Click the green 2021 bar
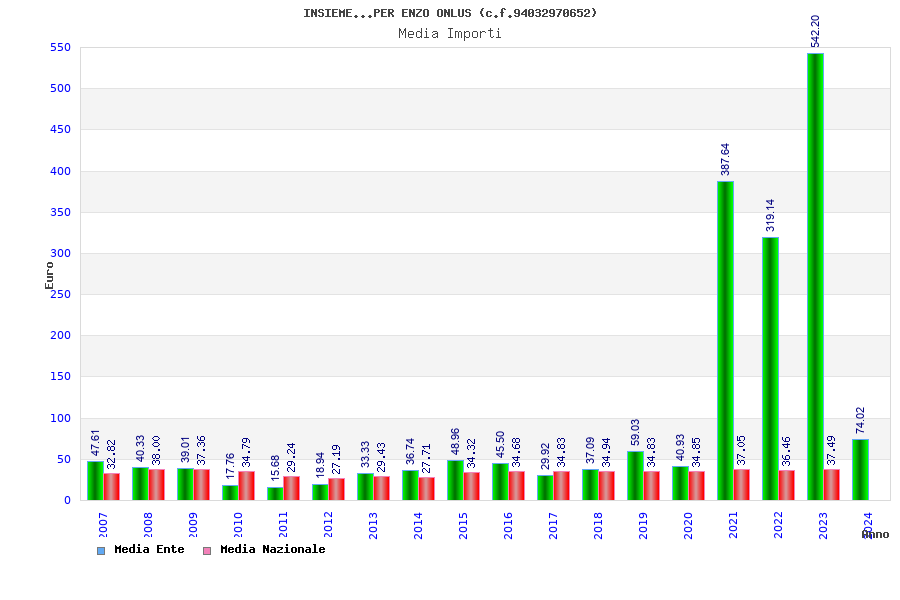 click(x=725, y=340)
